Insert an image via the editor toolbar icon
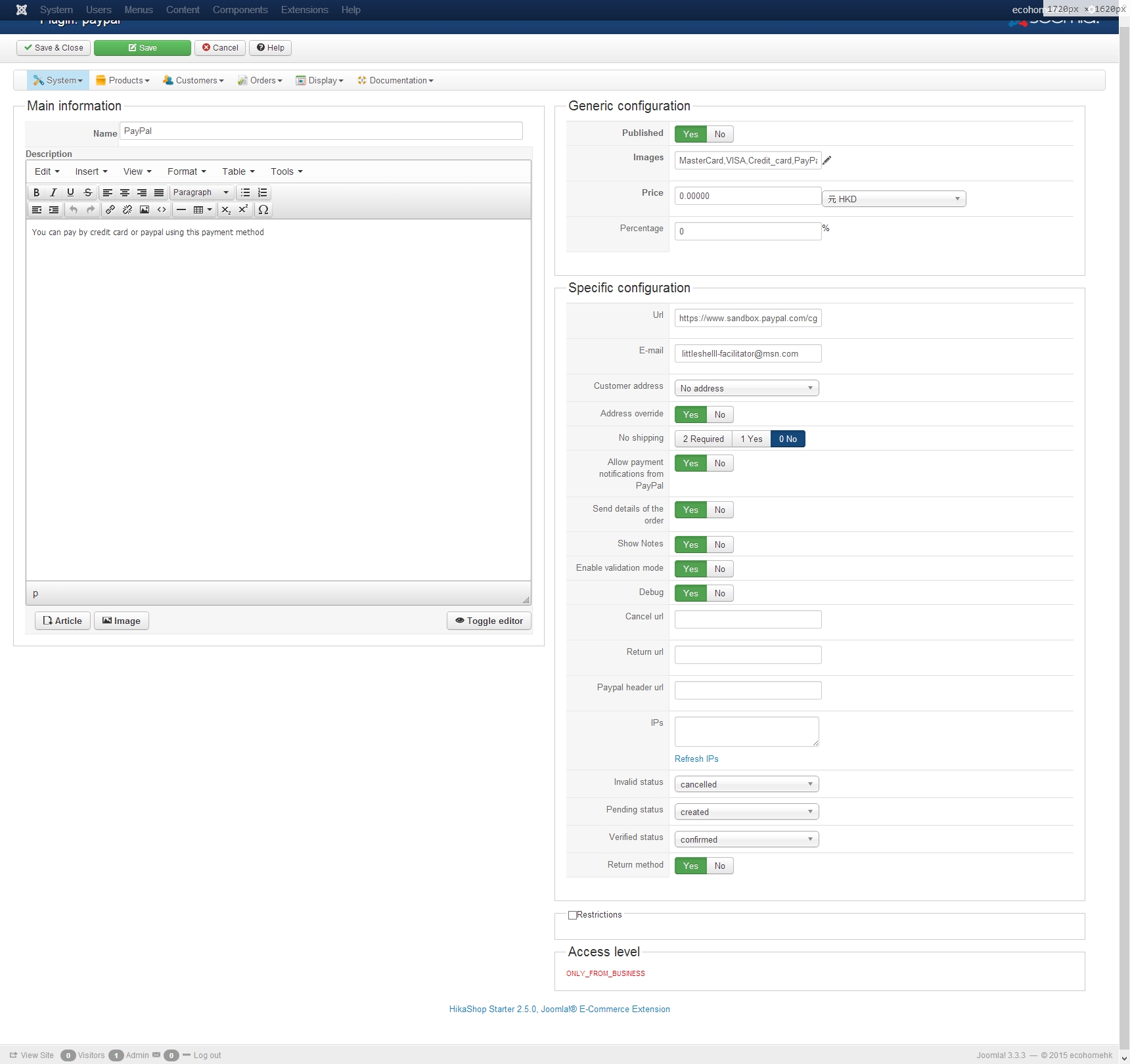 coord(145,210)
